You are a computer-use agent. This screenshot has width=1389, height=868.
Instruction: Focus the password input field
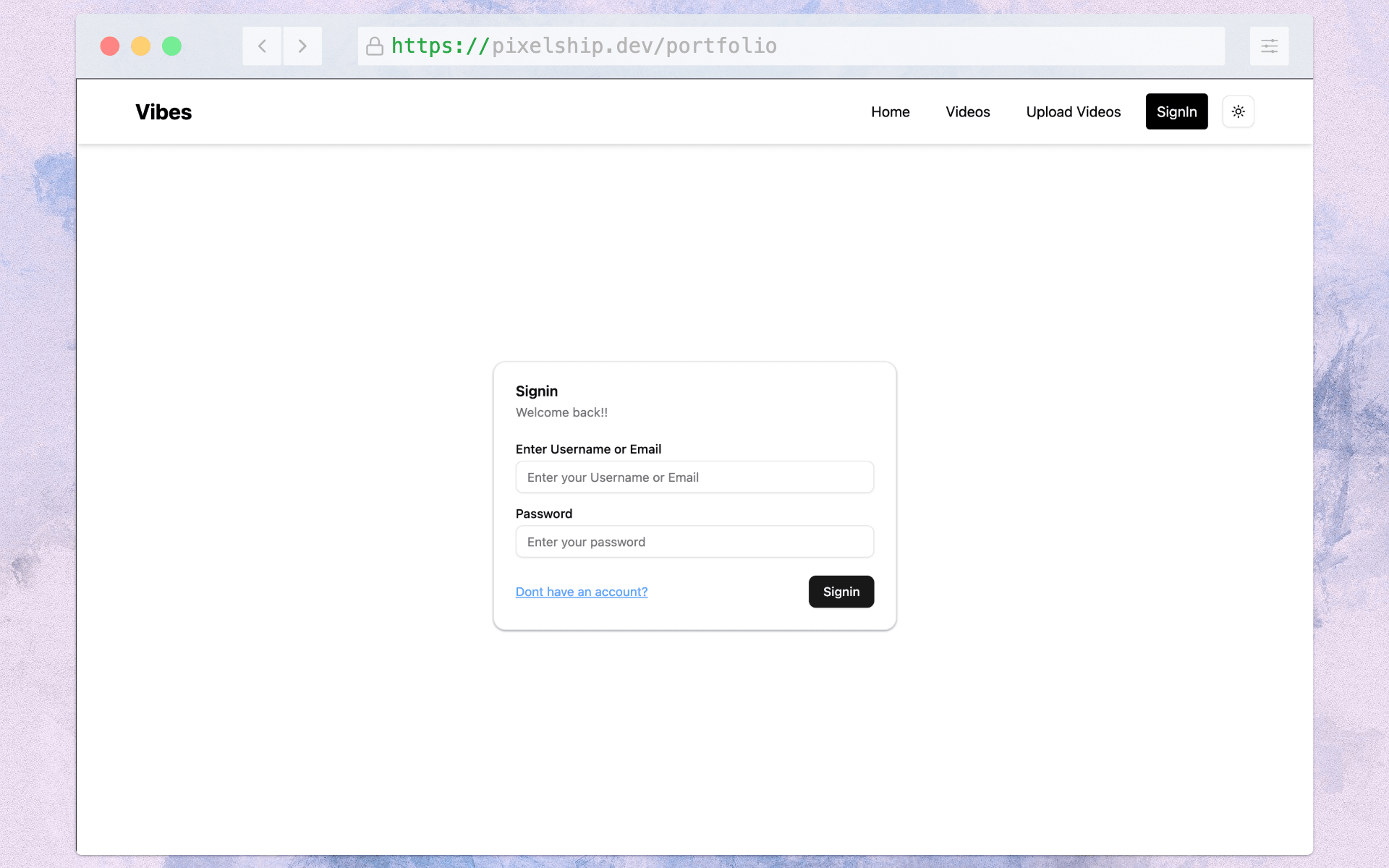tap(694, 542)
